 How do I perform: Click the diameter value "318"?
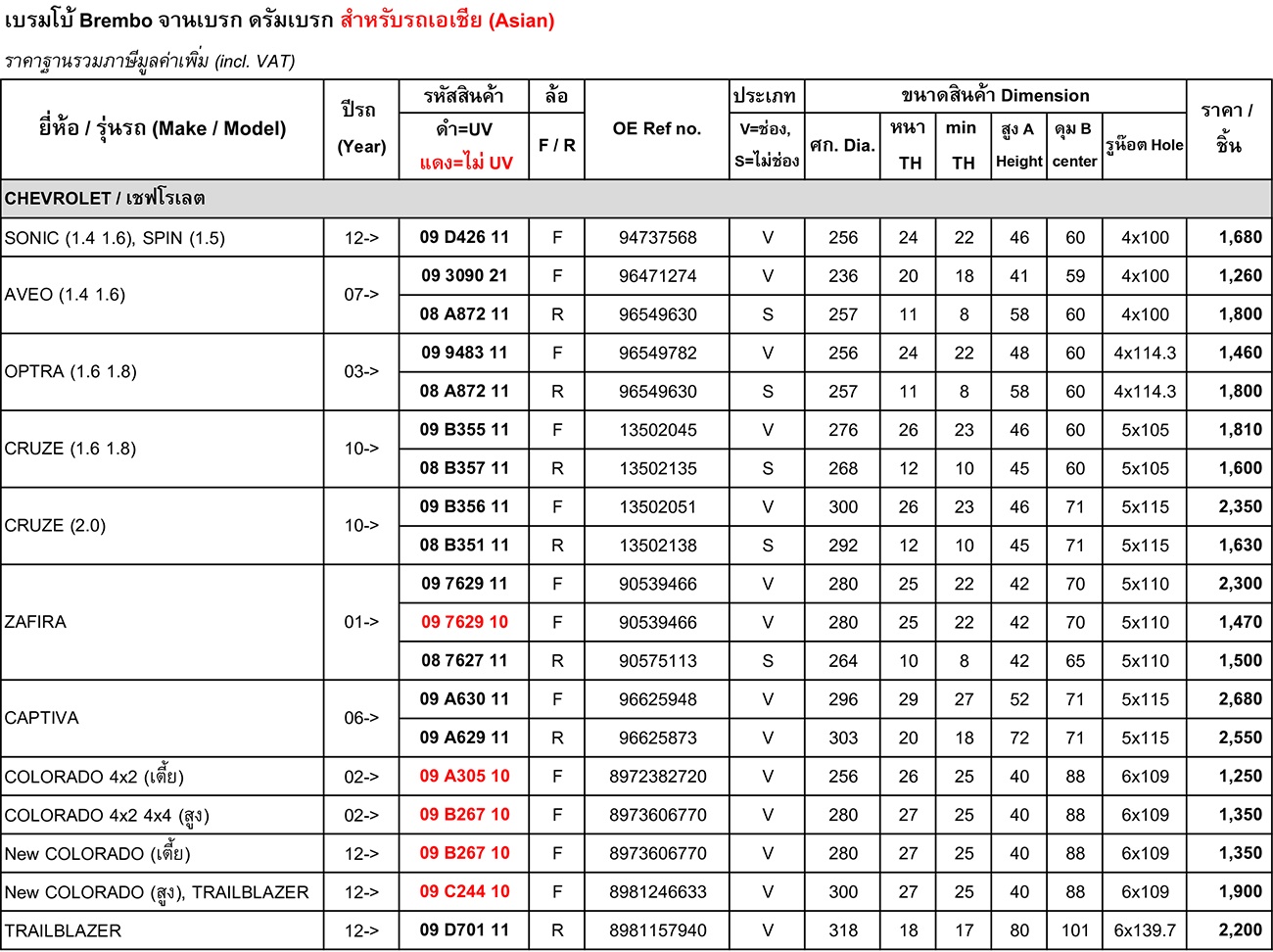(843, 930)
